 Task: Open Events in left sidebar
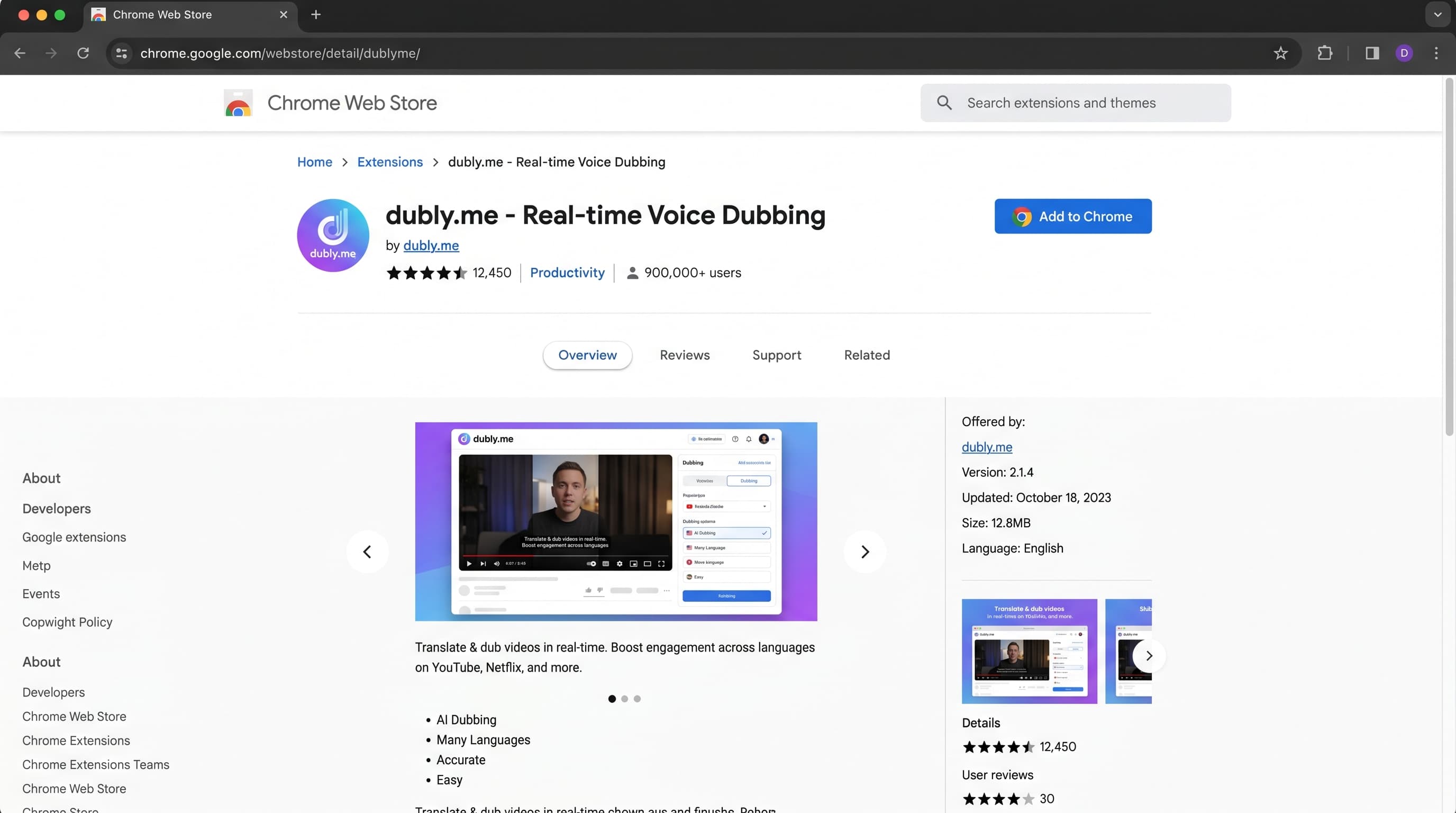(x=41, y=594)
